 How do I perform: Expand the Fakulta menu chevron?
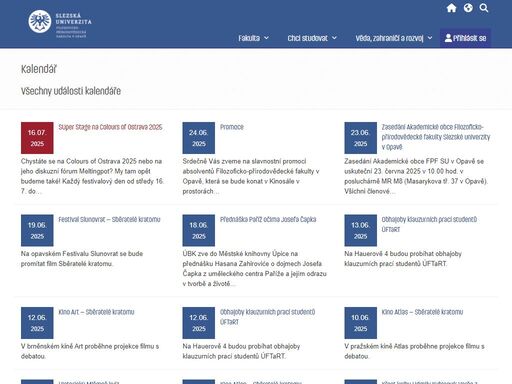[x=266, y=38]
